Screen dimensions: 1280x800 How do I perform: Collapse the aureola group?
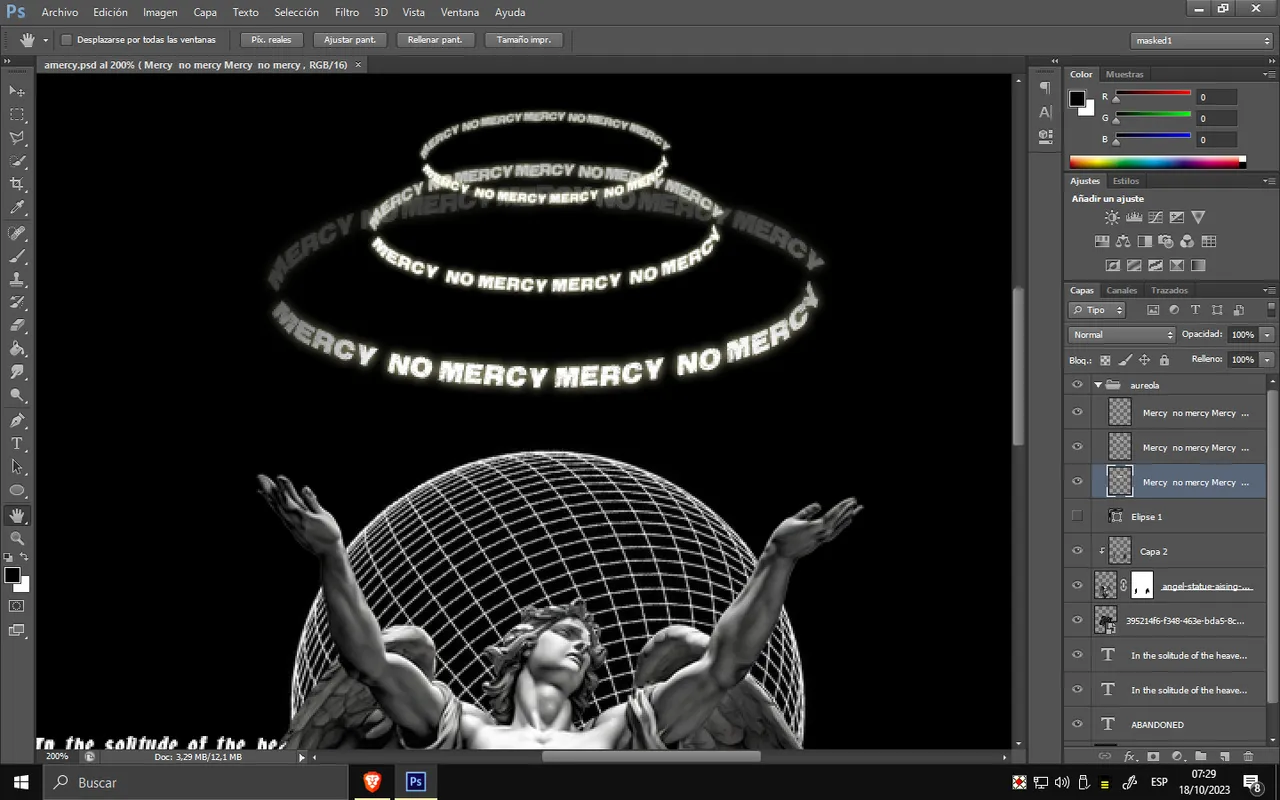1098,385
